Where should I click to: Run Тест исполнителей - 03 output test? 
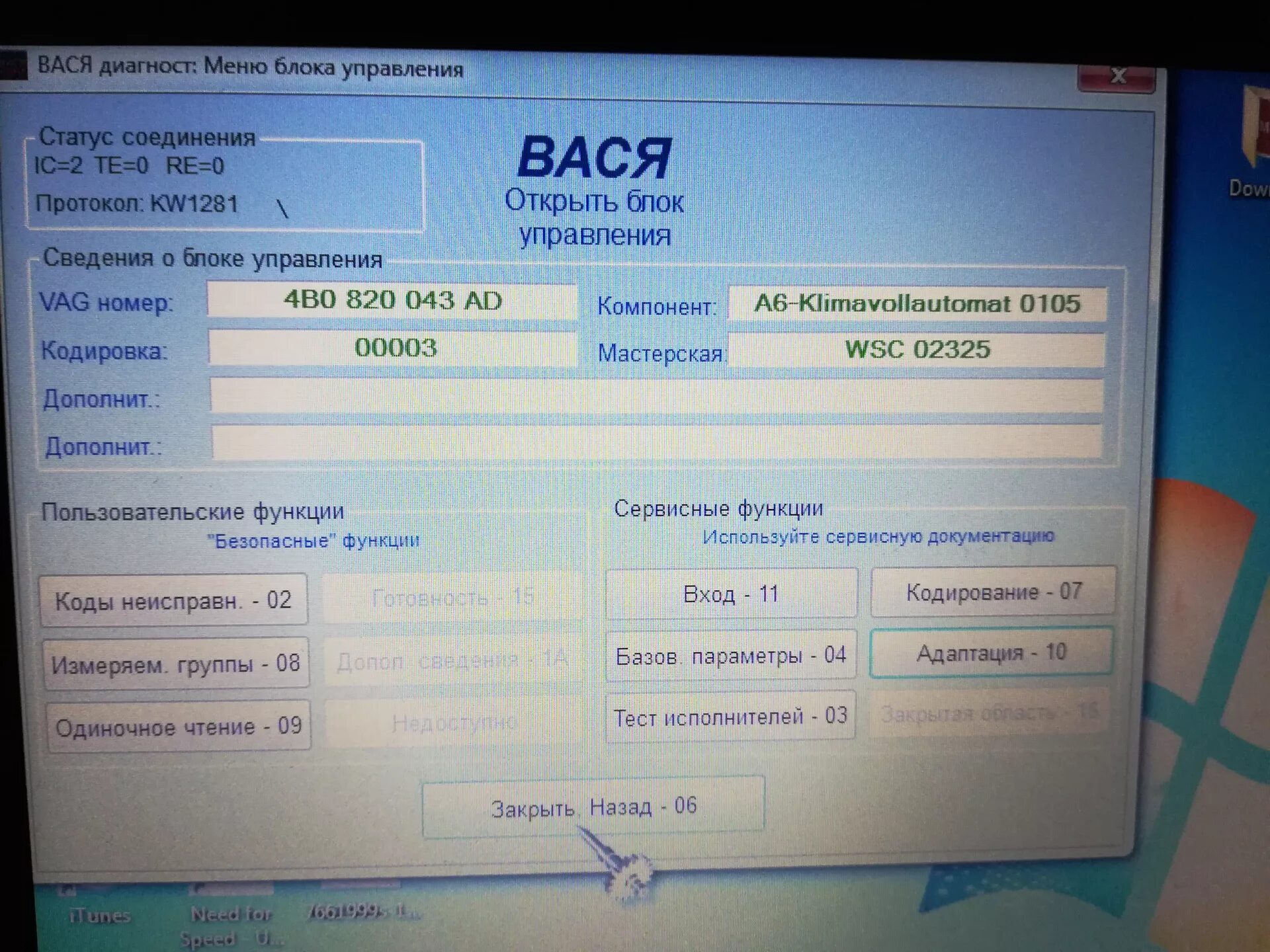click(x=730, y=716)
